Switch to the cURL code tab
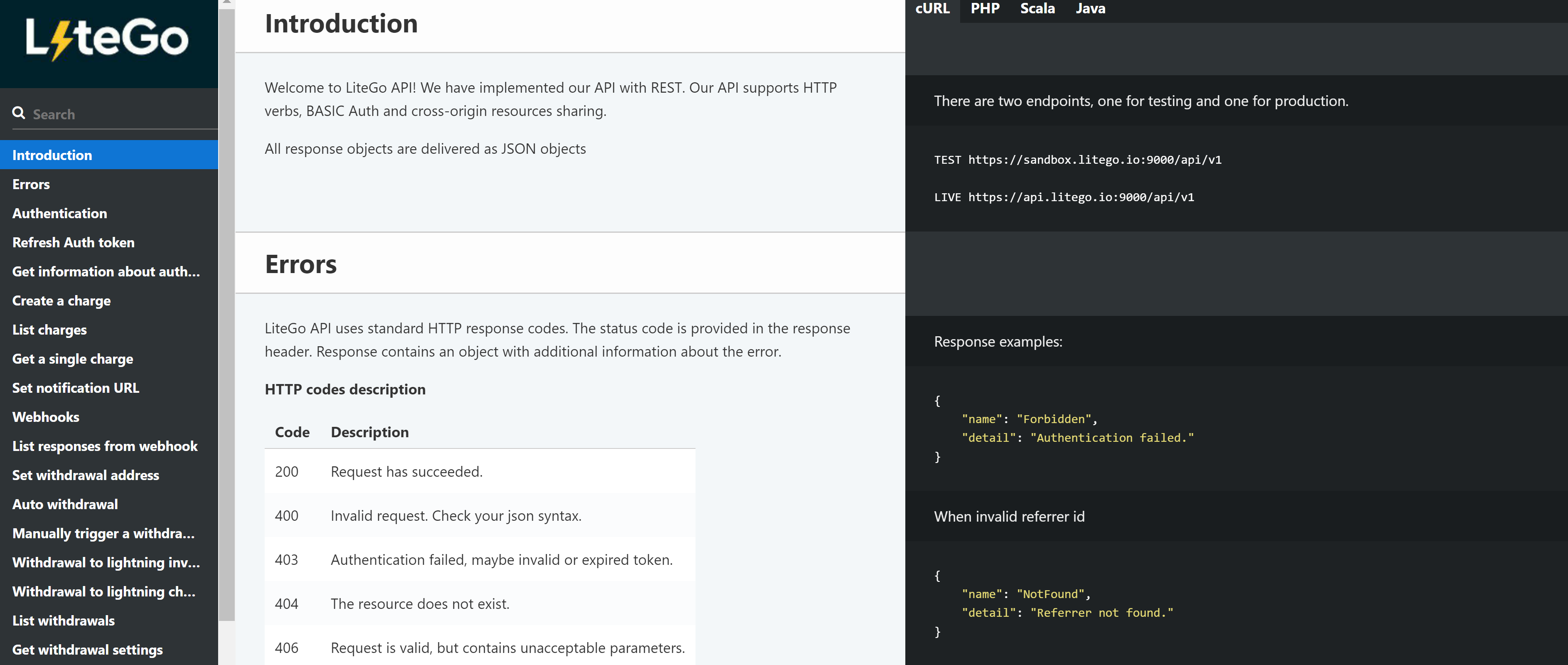This screenshot has width=1568, height=665. click(x=932, y=9)
